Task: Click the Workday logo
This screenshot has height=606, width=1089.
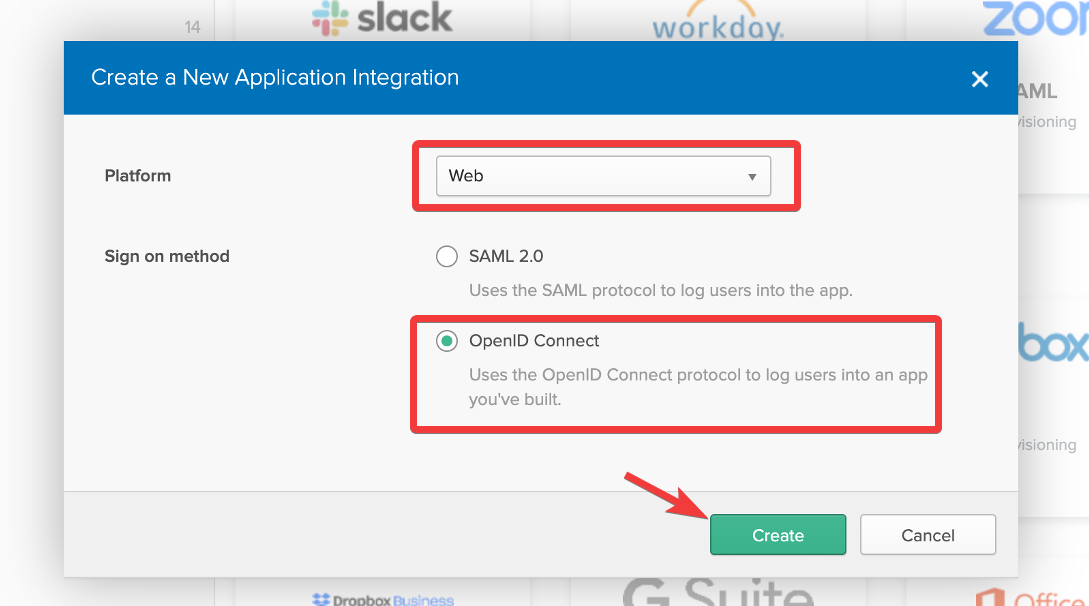Action: point(717,26)
